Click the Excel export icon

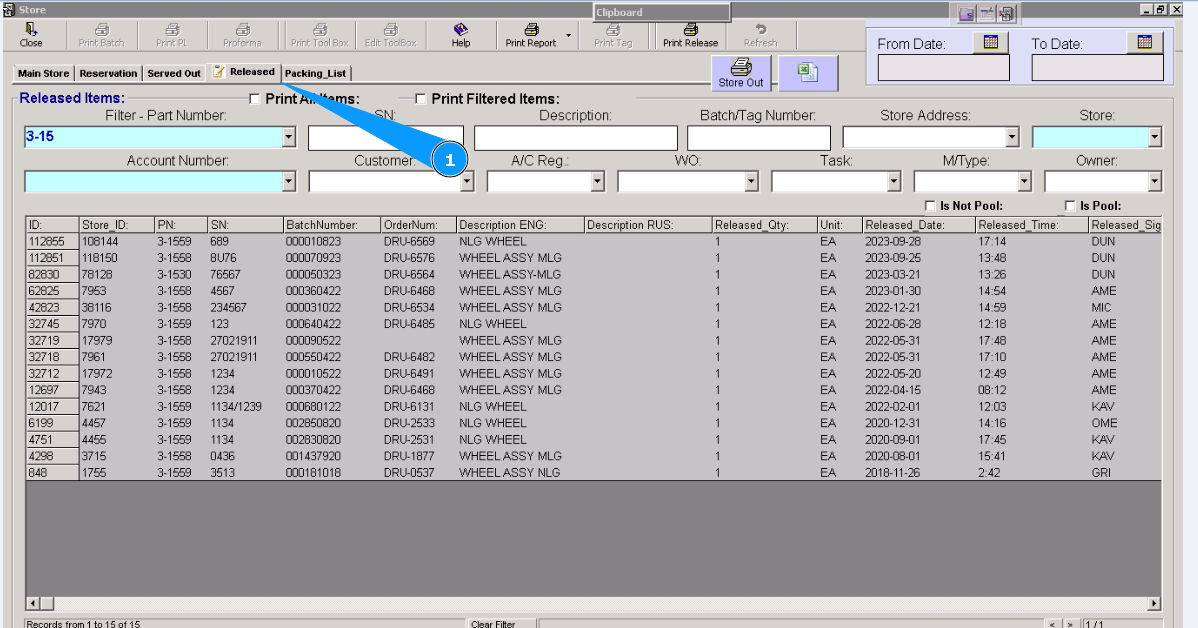pos(808,72)
